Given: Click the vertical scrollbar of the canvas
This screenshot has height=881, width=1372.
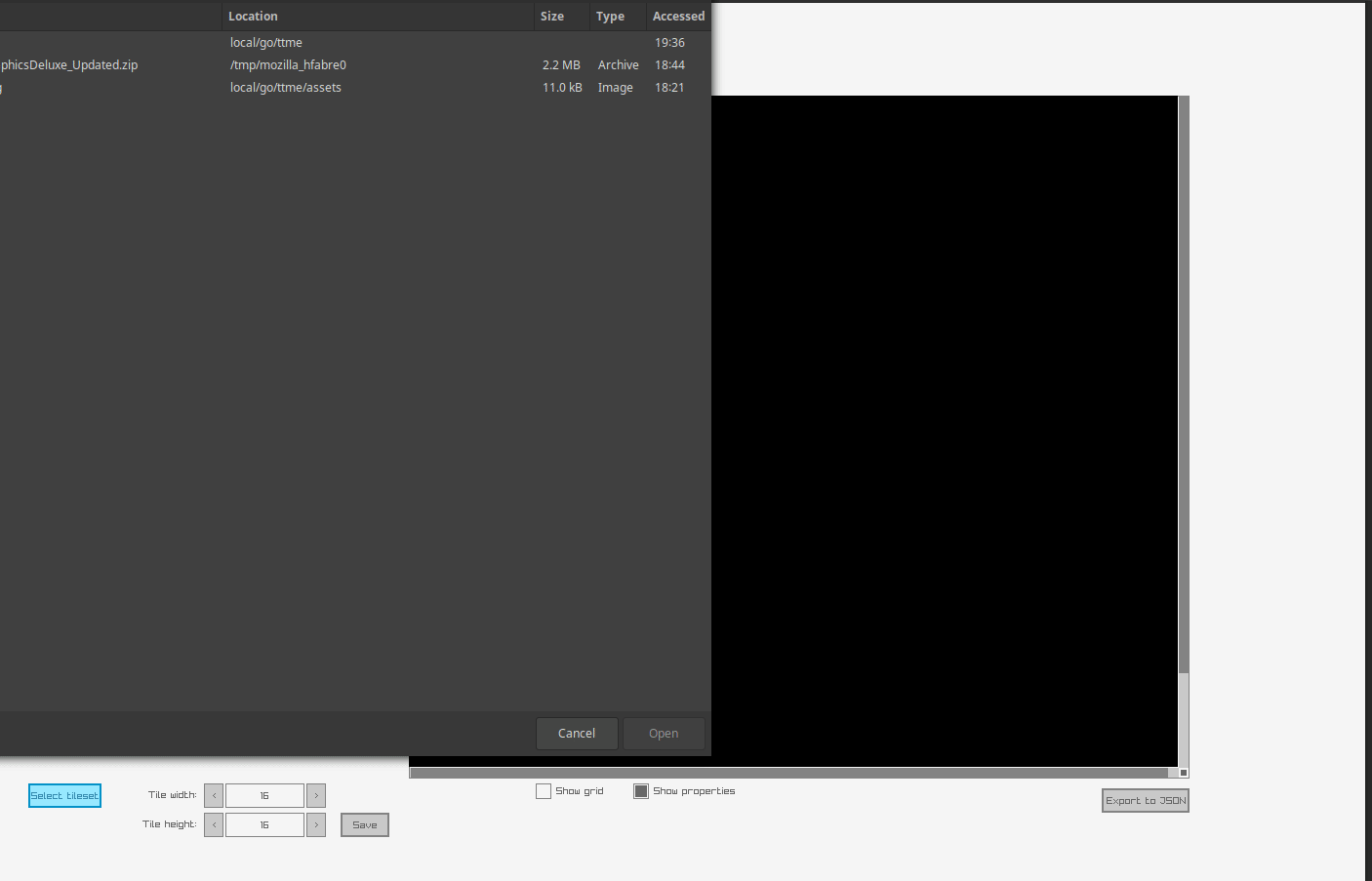Looking at the screenshot, I should click(1184, 384).
